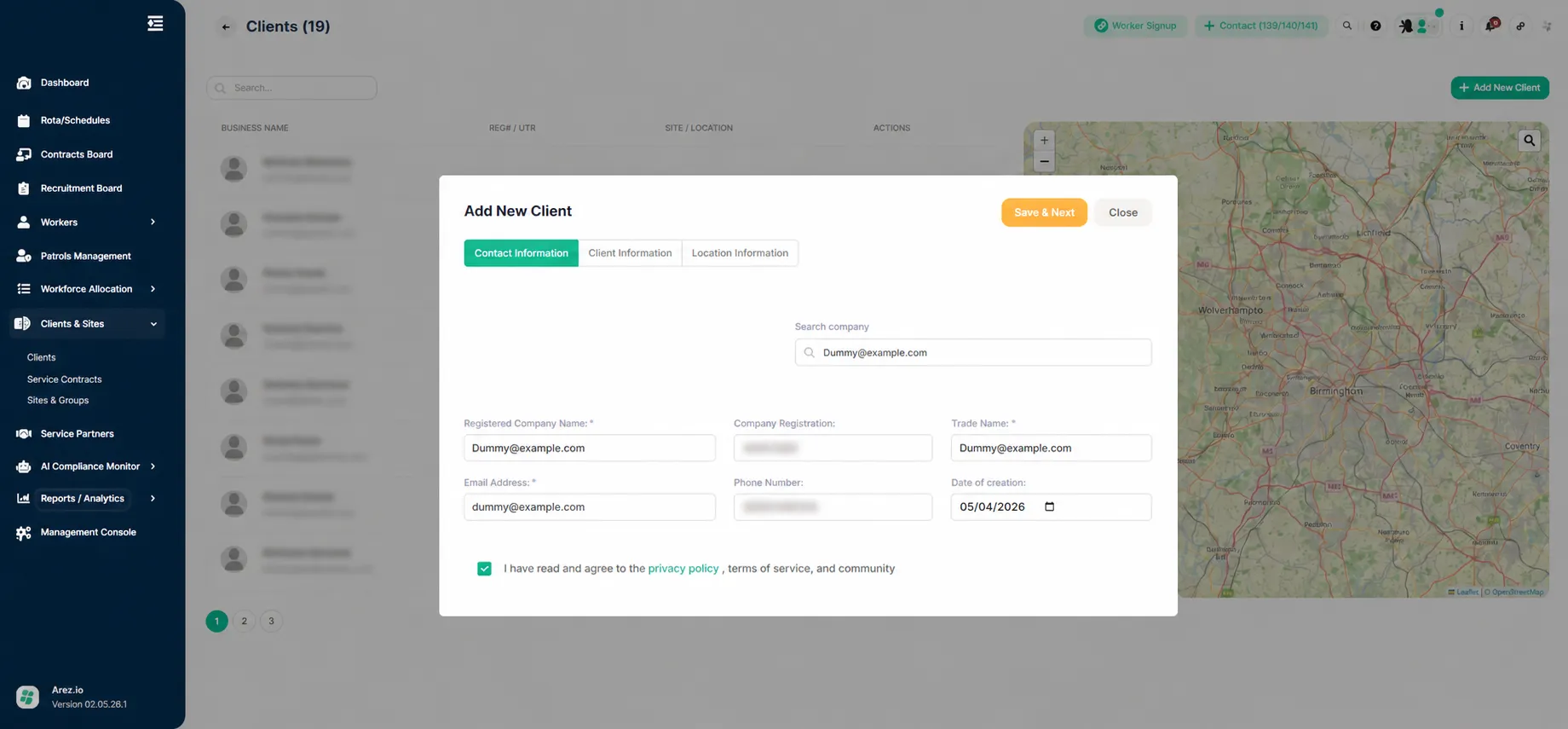Viewport: 1568px width, 729px height.
Task: Click the Contact (139/140/141) button
Action: [x=1260, y=26]
